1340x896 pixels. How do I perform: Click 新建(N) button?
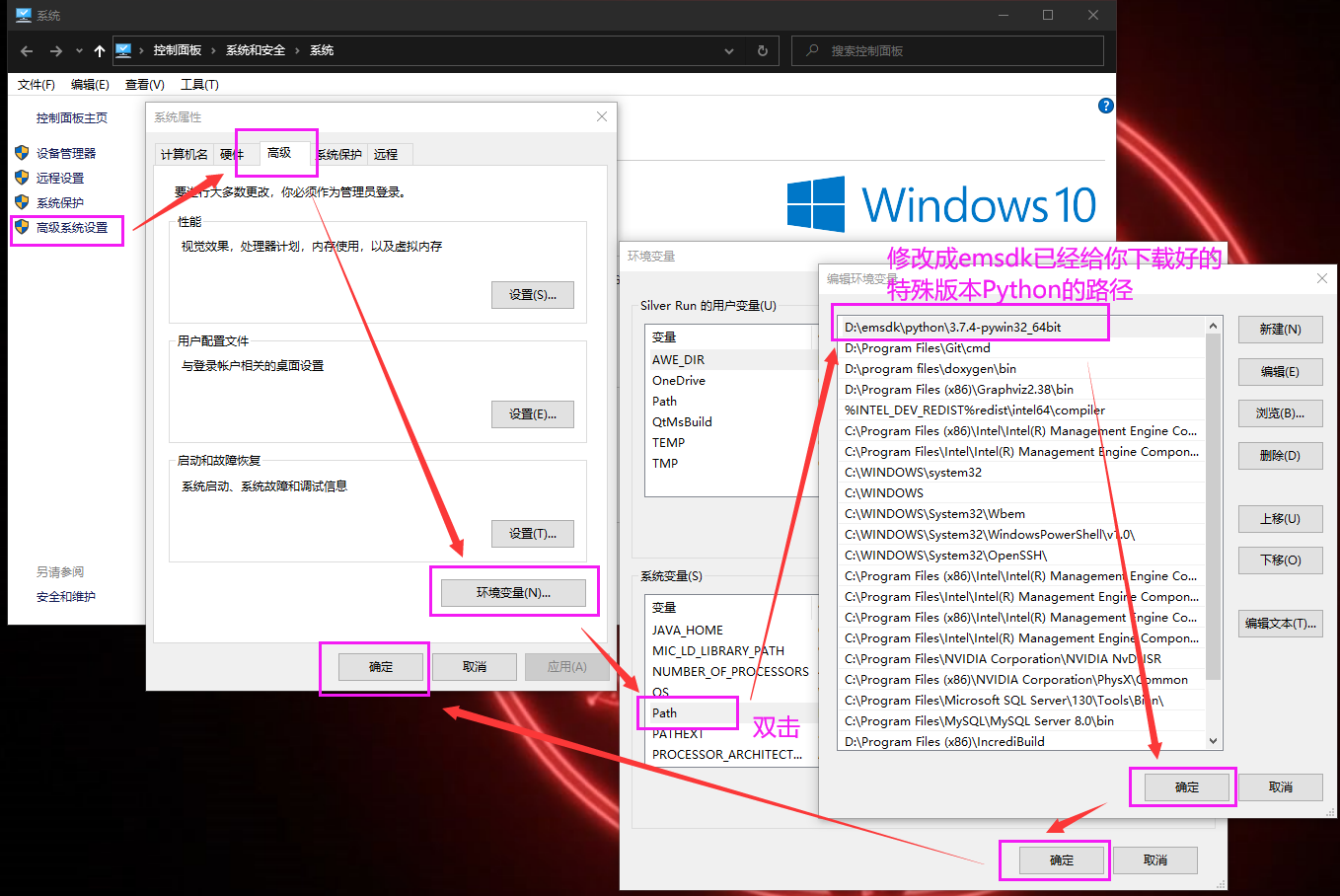click(x=1280, y=330)
